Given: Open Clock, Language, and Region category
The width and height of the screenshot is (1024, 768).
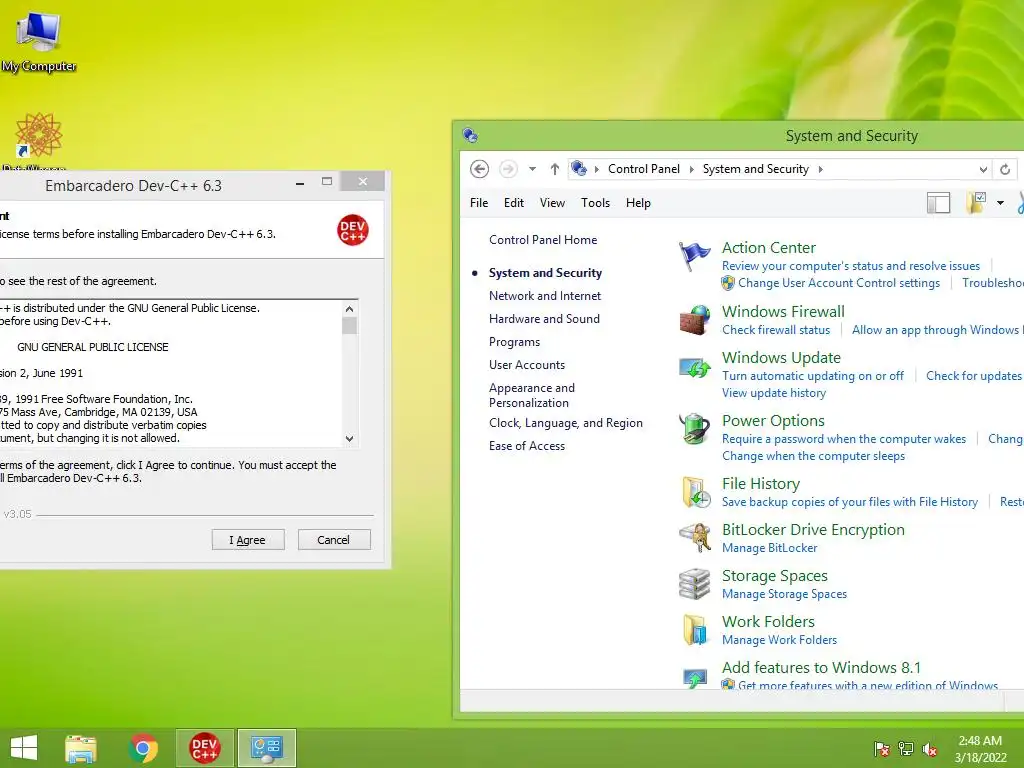Looking at the screenshot, I should 566,423.
